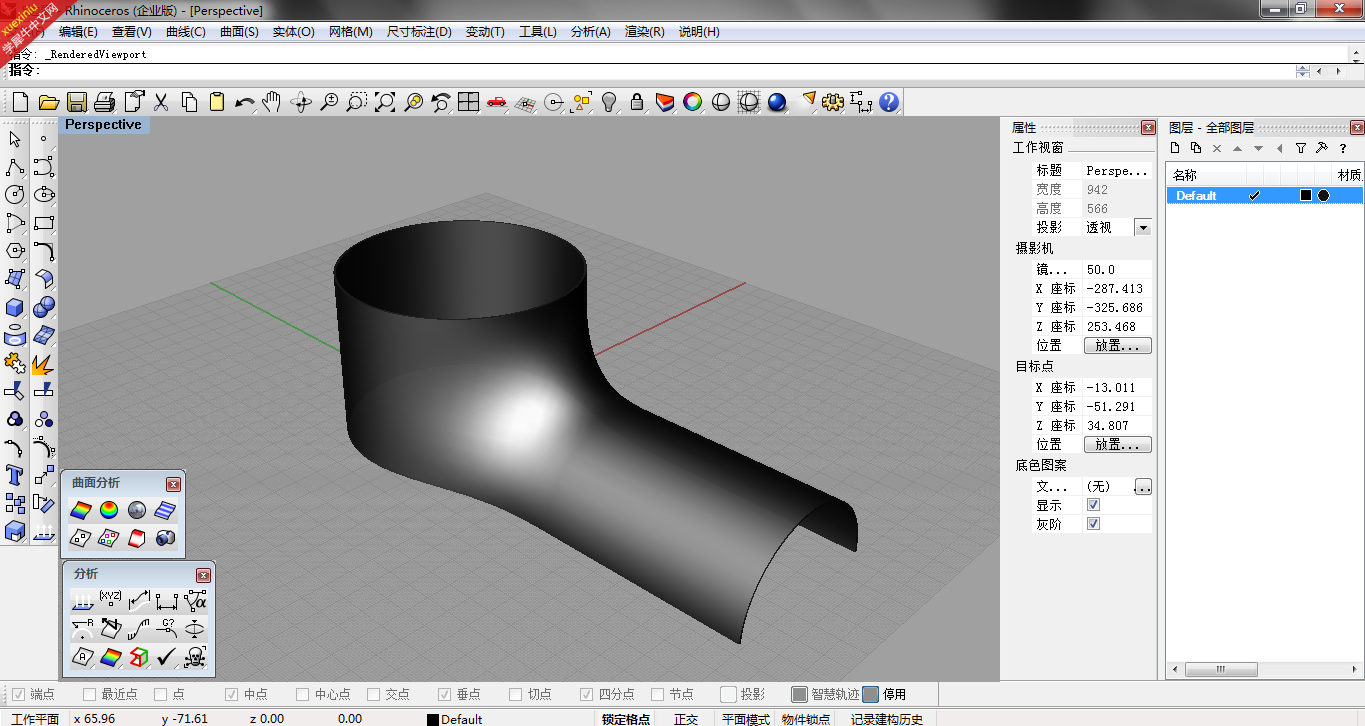Select the Text object T tool
1365x726 pixels.
[15, 475]
